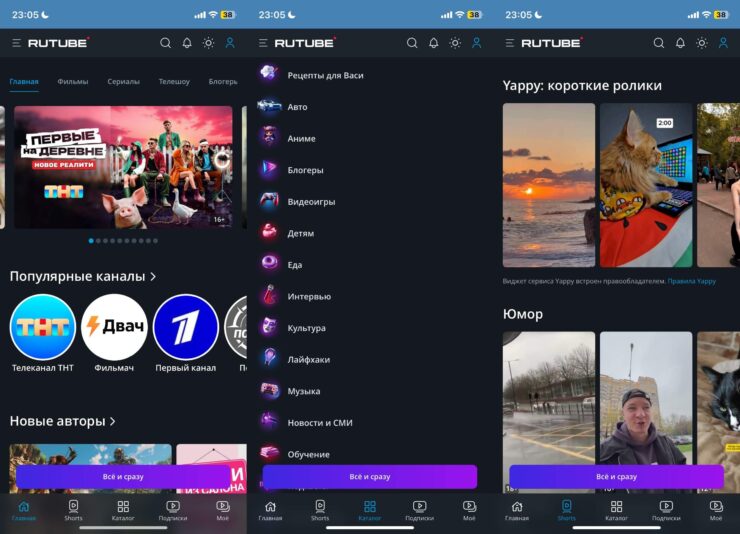Open the Авто car icon
This screenshot has width=740, height=534.
pos(269,106)
